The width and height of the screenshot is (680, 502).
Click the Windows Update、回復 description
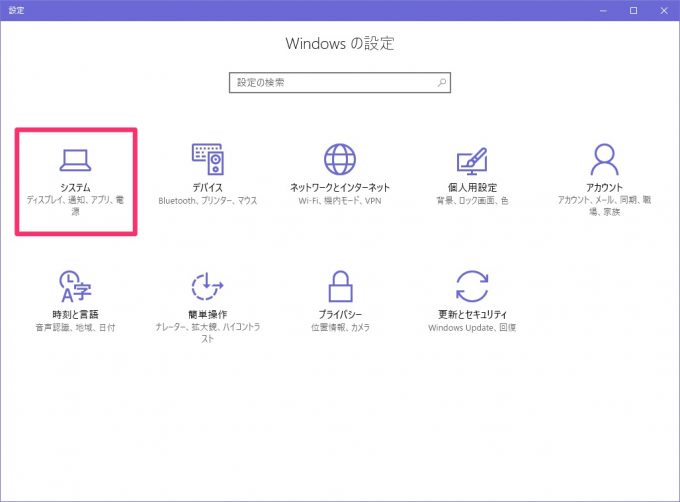coord(472,328)
